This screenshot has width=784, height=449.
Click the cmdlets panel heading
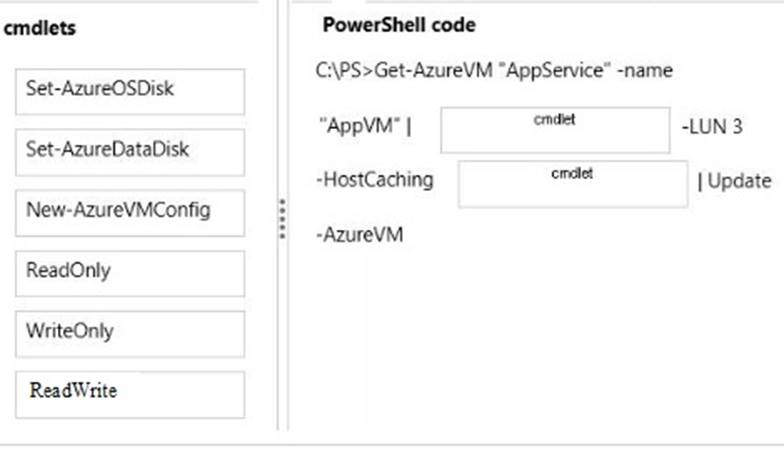[x=40, y=29]
